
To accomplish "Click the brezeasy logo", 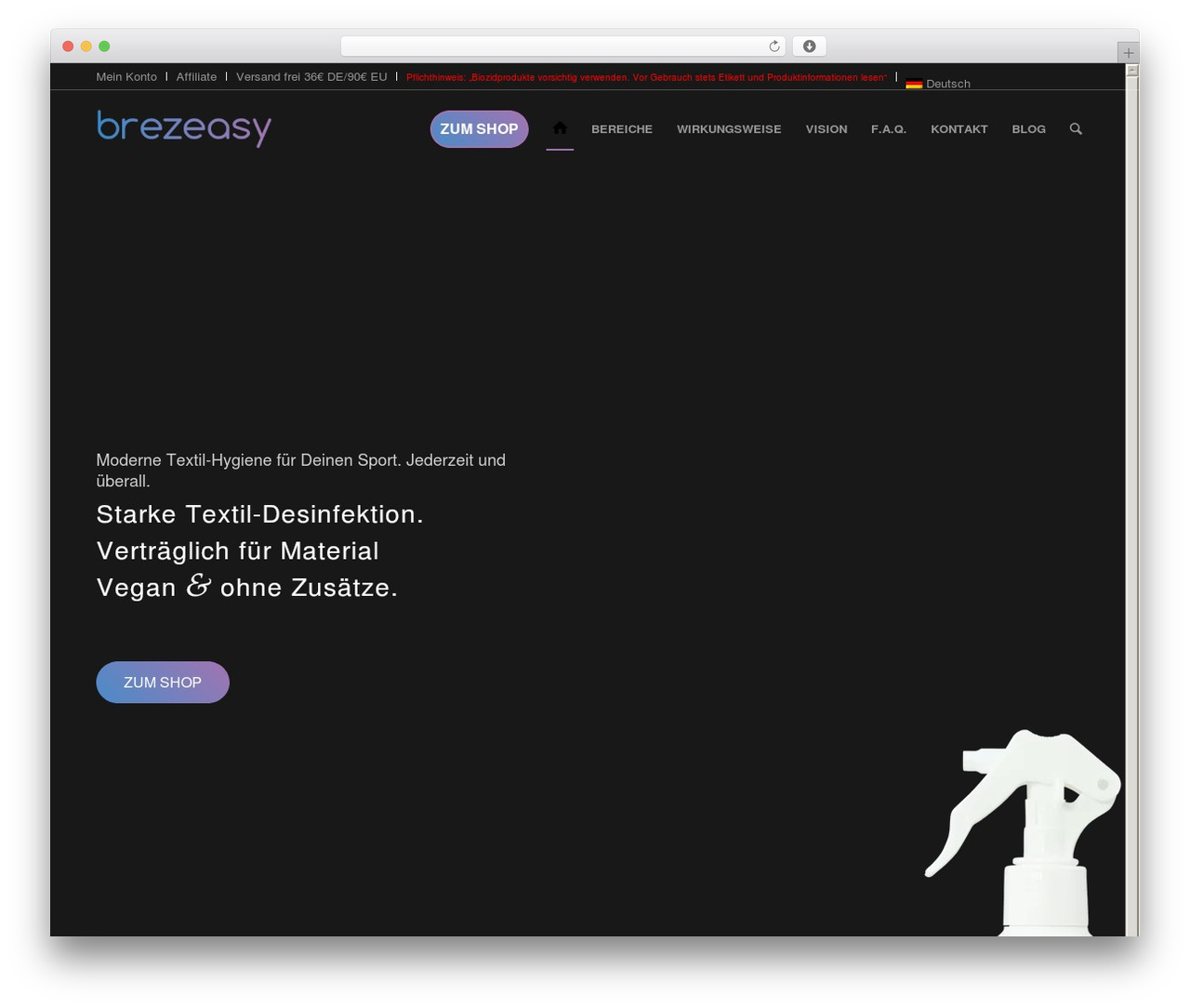I will (x=184, y=128).
